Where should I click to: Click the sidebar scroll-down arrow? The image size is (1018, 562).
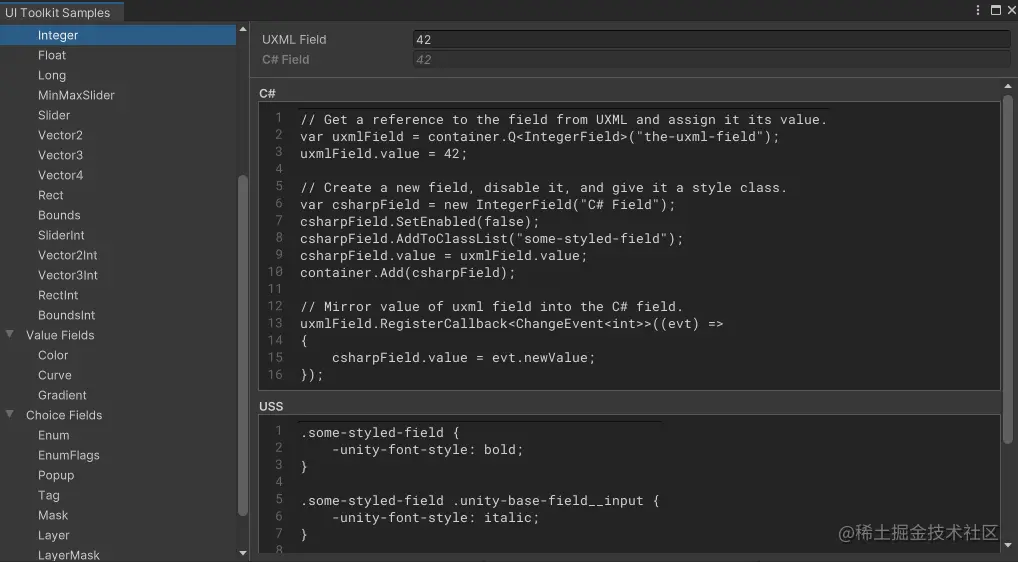(x=243, y=552)
